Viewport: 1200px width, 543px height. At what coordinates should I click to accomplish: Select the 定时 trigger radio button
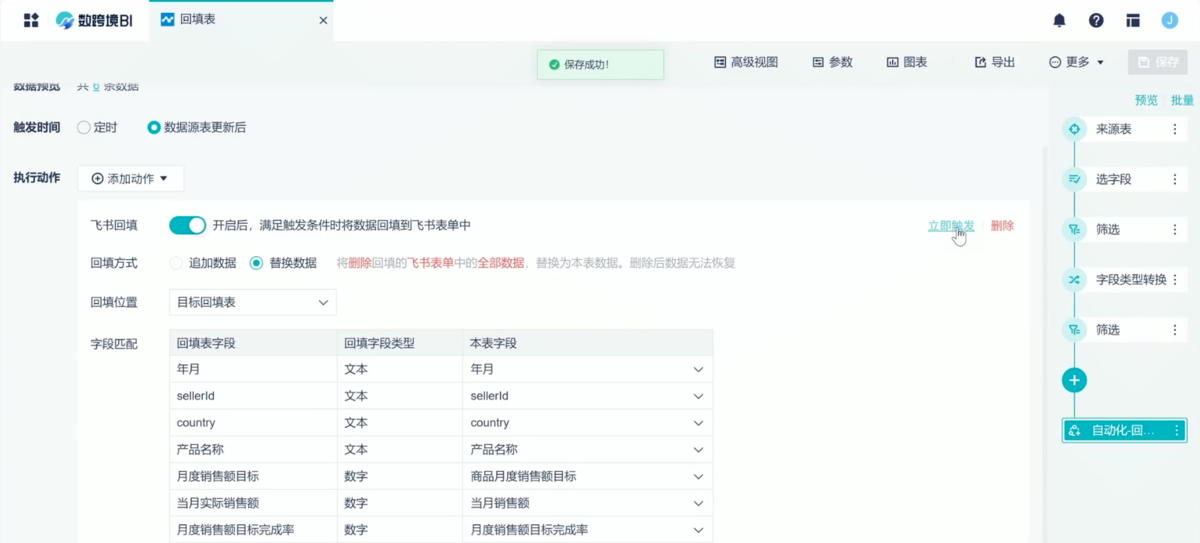click(84, 128)
